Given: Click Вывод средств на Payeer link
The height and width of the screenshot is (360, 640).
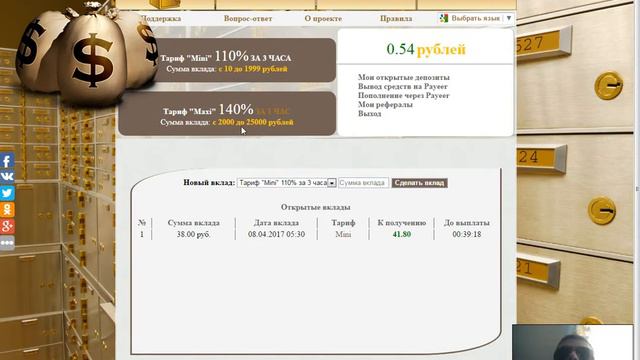Looking at the screenshot, I should pyautogui.click(x=403, y=87).
